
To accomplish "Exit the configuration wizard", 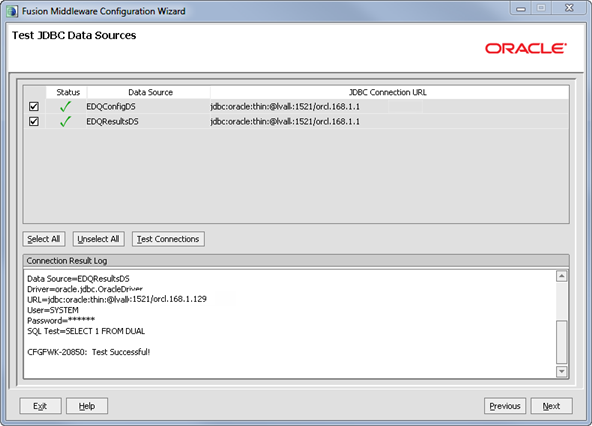I will (40, 406).
